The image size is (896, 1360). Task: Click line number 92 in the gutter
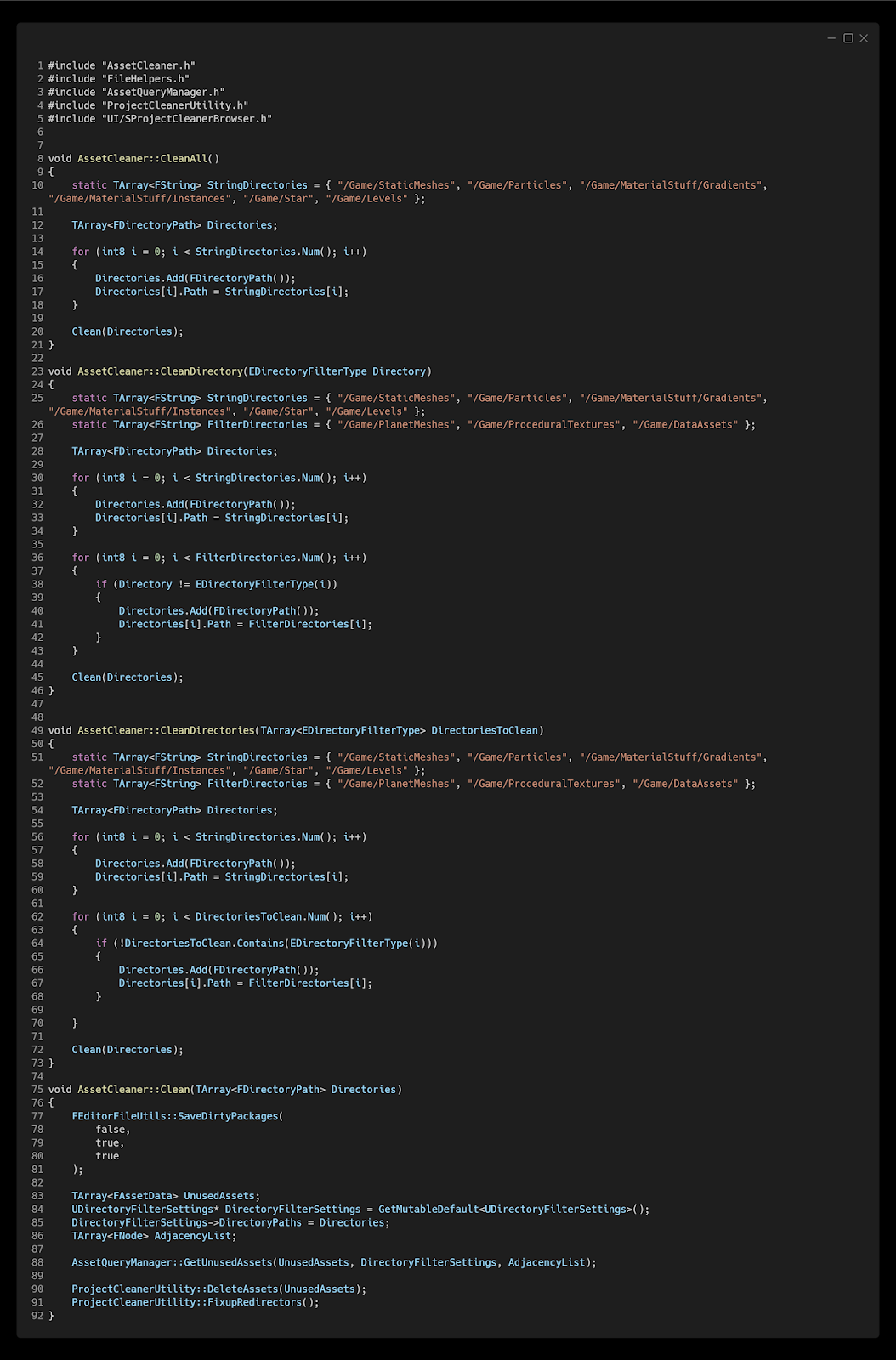pos(37,1316)
